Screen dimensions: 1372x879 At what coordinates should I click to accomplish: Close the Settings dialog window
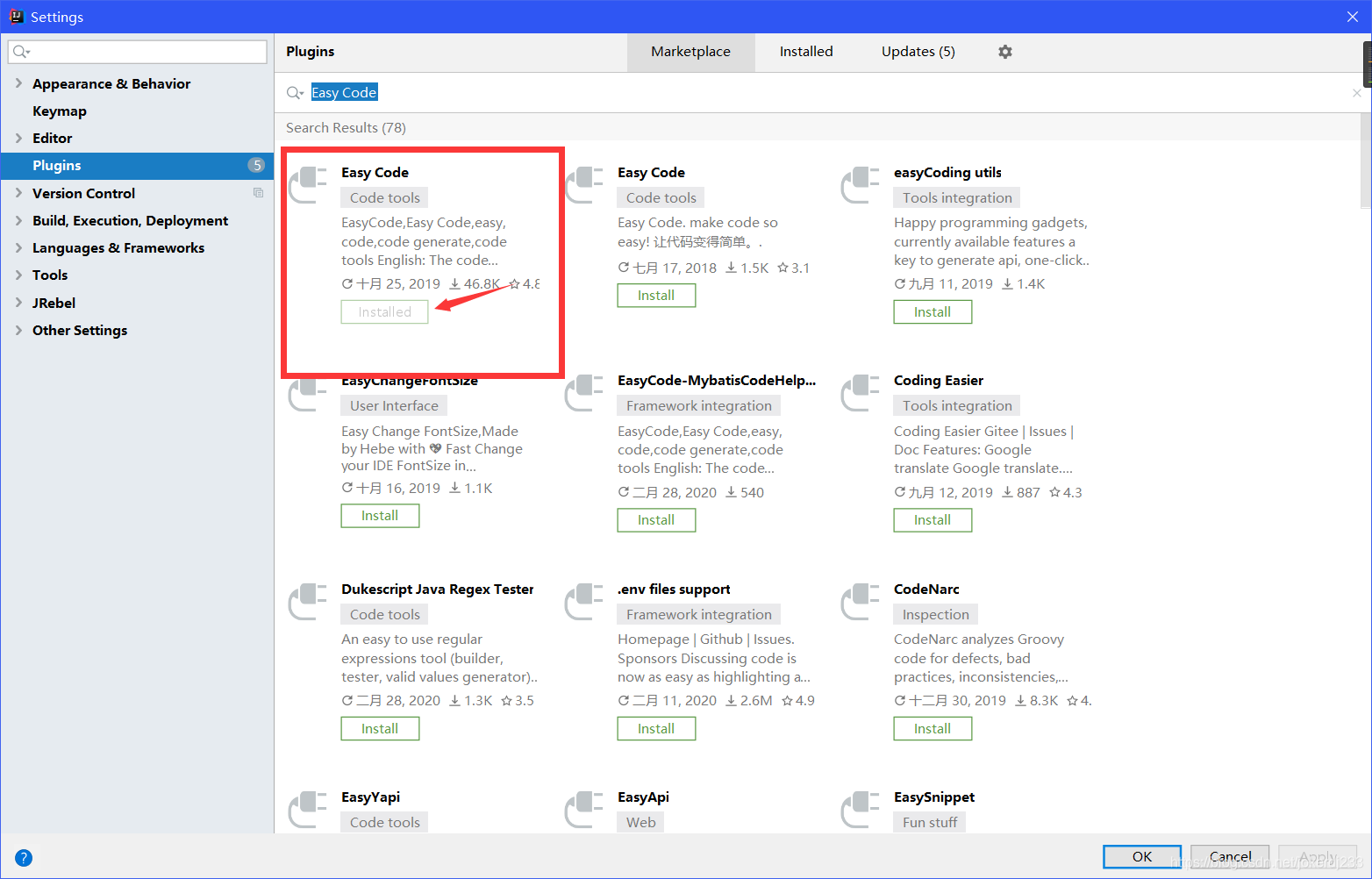(x=1352, y=17)
